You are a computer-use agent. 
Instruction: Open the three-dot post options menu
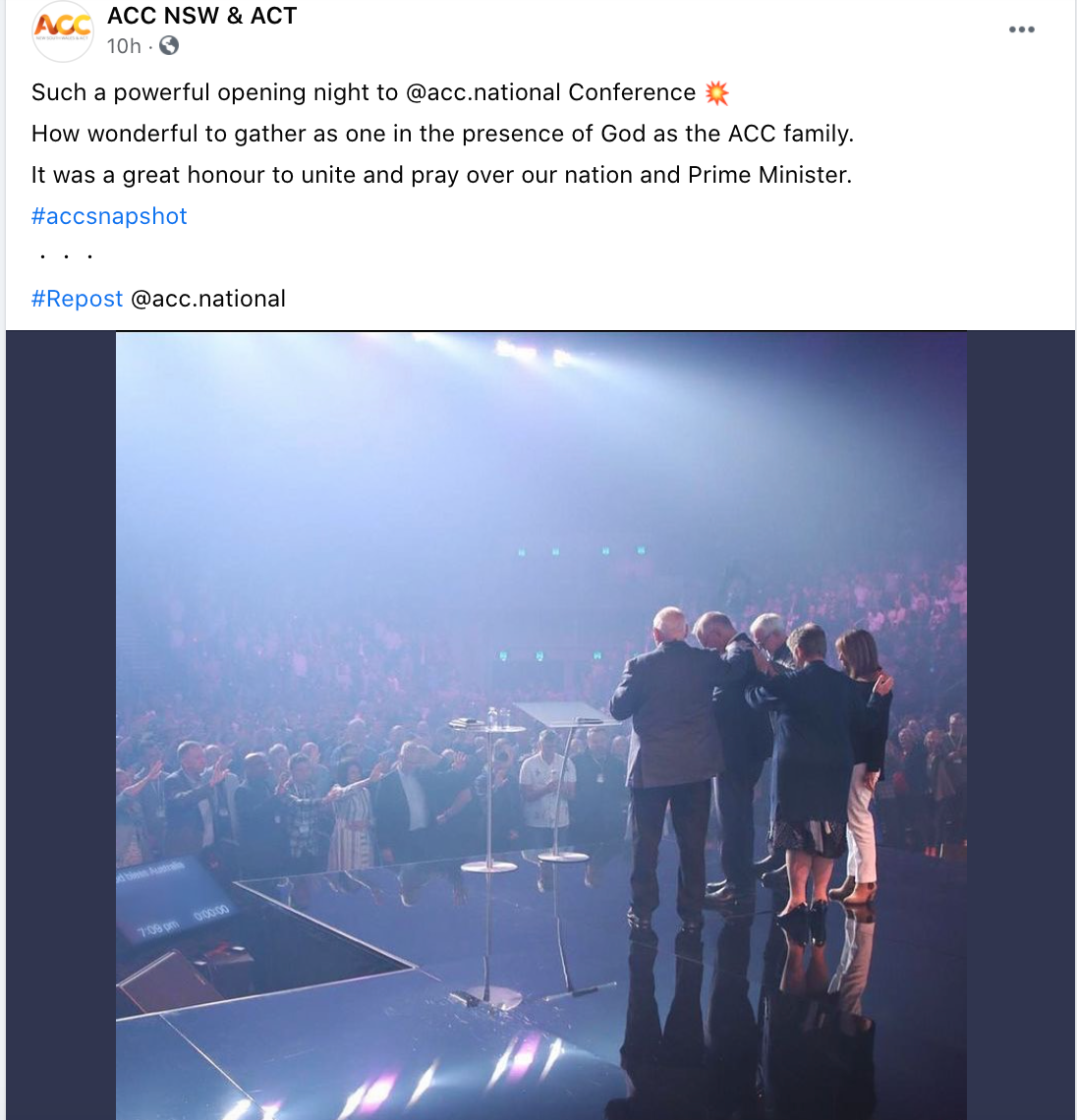point(1021,29)
